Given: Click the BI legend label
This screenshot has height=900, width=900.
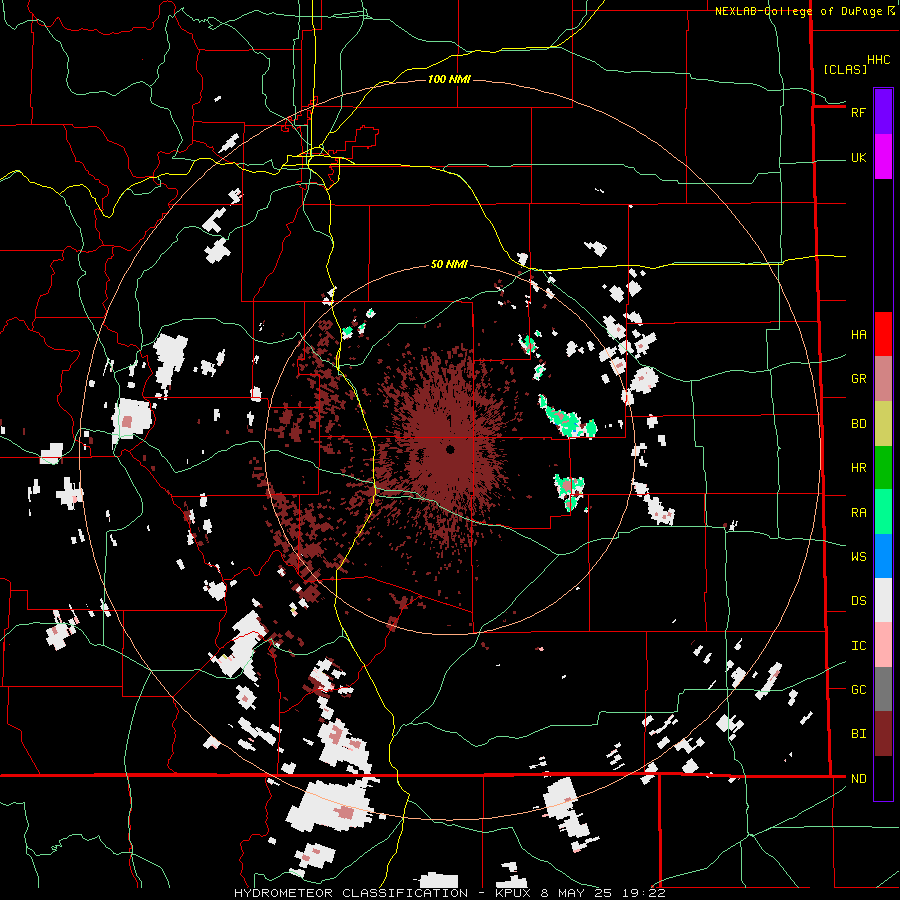Looking at the screenshot, I should point(858,734).
